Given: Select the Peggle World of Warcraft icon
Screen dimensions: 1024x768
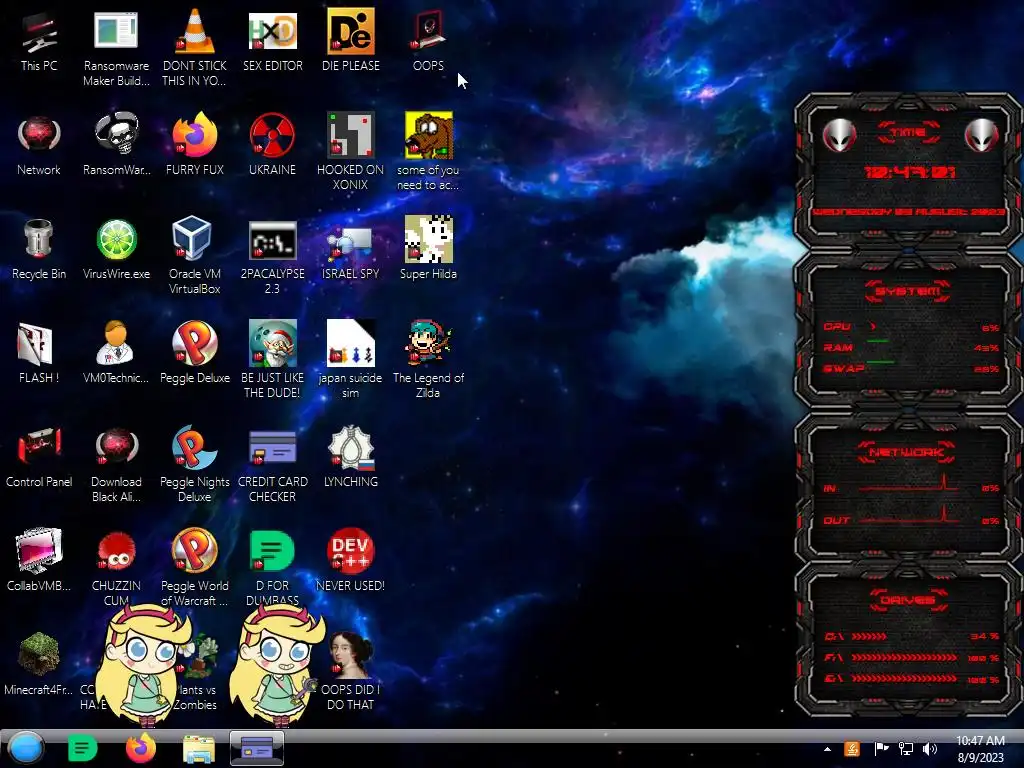Looking at the screenshot, I should tap(194, 551).
